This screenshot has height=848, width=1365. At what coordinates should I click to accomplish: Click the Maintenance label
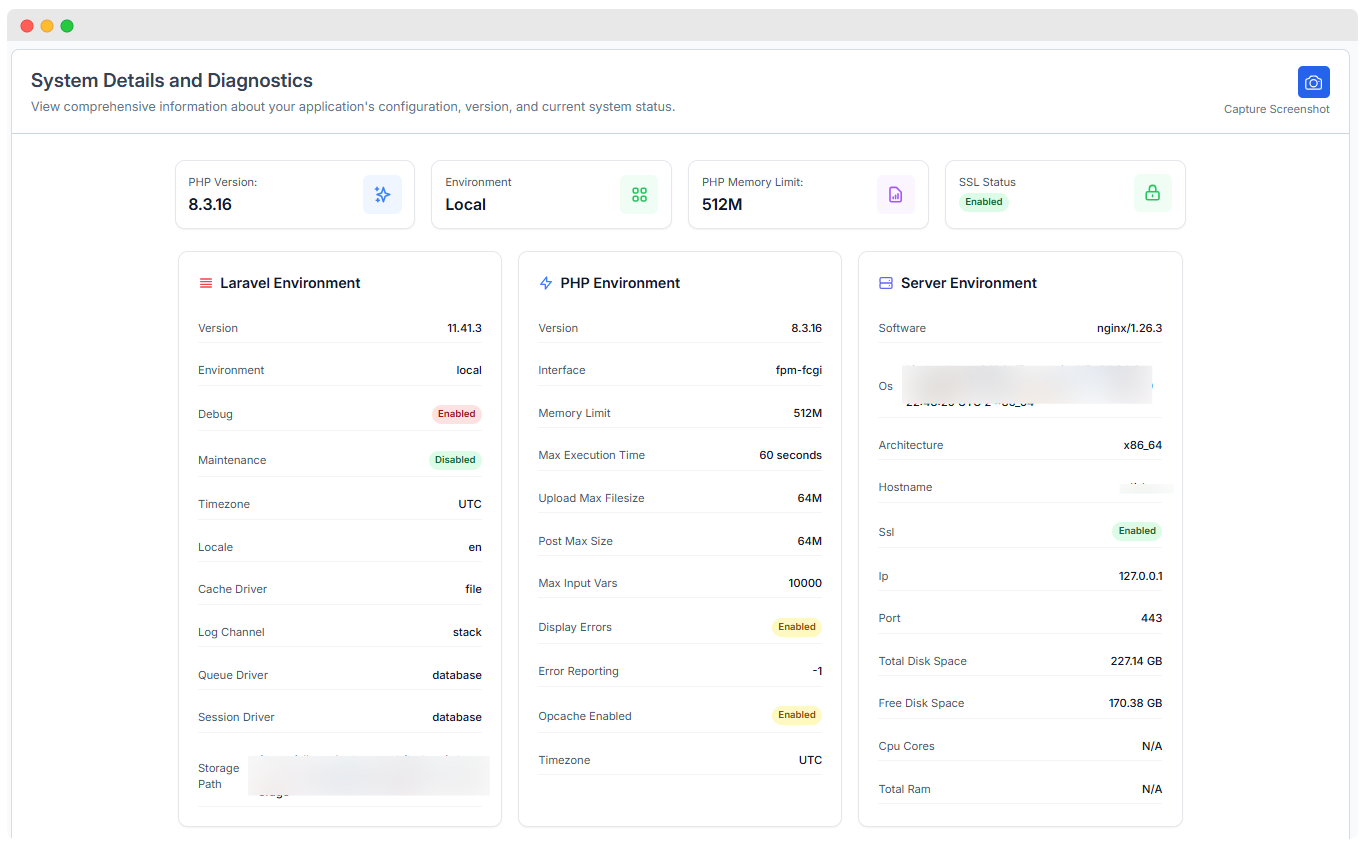click(x=232, y=460)
